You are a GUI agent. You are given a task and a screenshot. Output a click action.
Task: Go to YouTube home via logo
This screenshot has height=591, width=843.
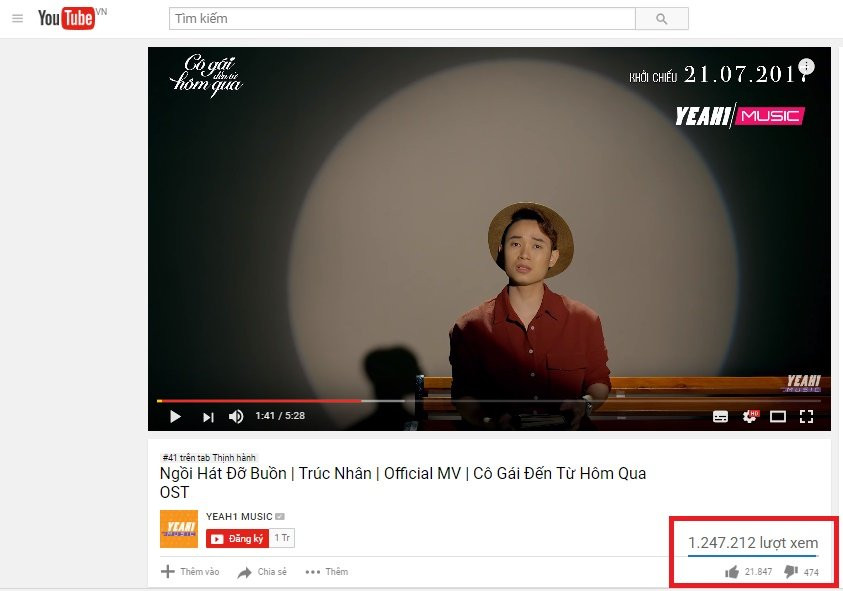click(x=66, y=18)
